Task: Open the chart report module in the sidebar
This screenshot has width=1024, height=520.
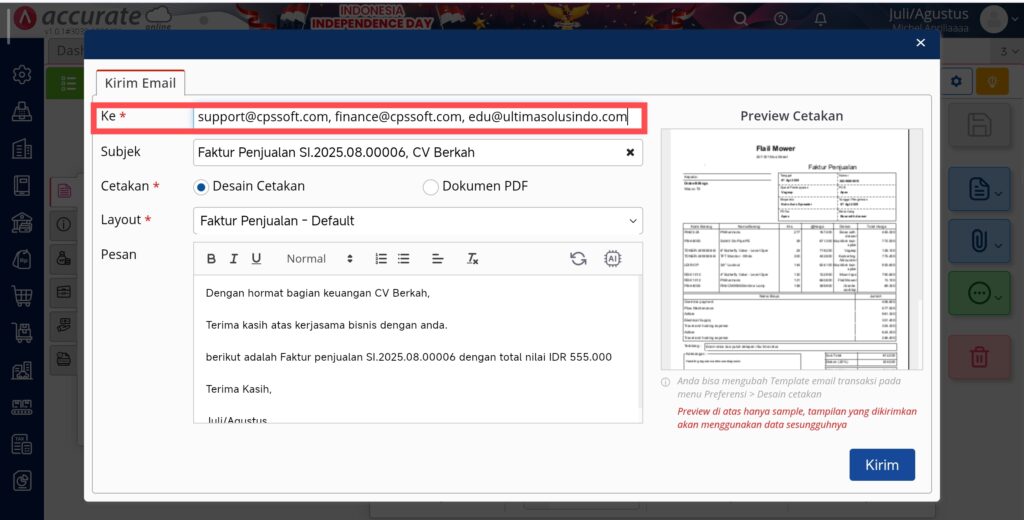Action: (22, 481)
